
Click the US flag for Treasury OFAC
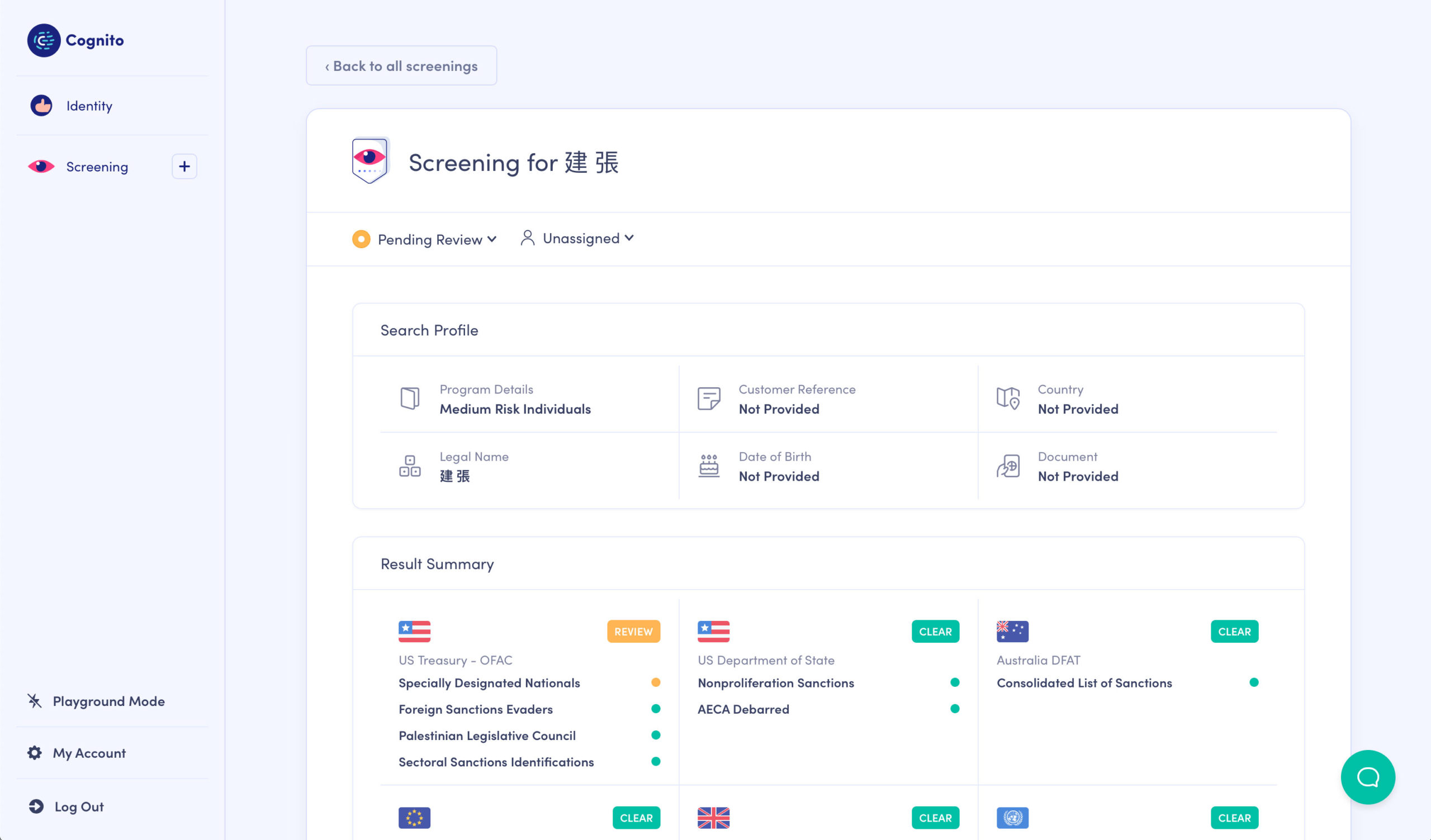415,631
